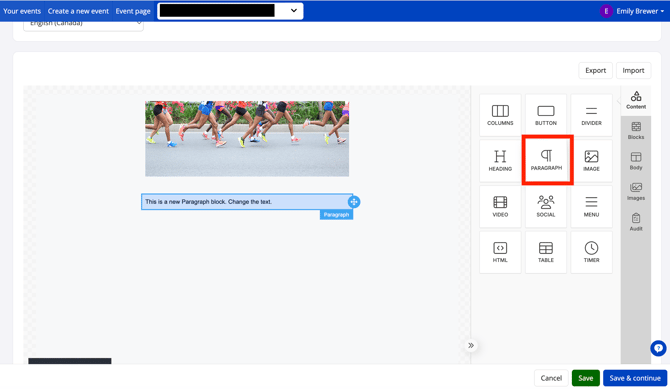Open the Content tab in sidebar

point(636,100)
